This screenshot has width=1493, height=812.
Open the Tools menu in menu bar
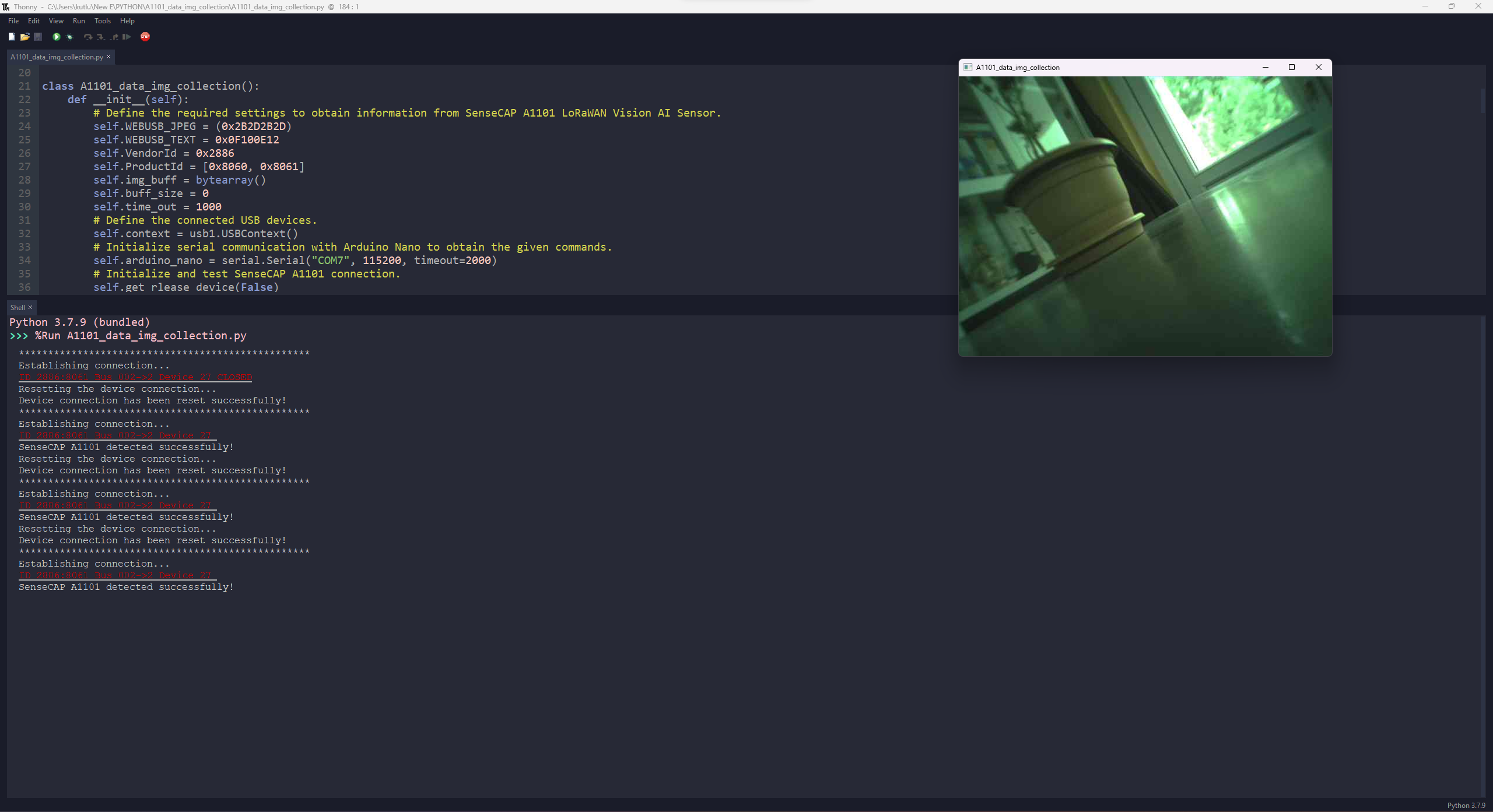coord(102,21)
